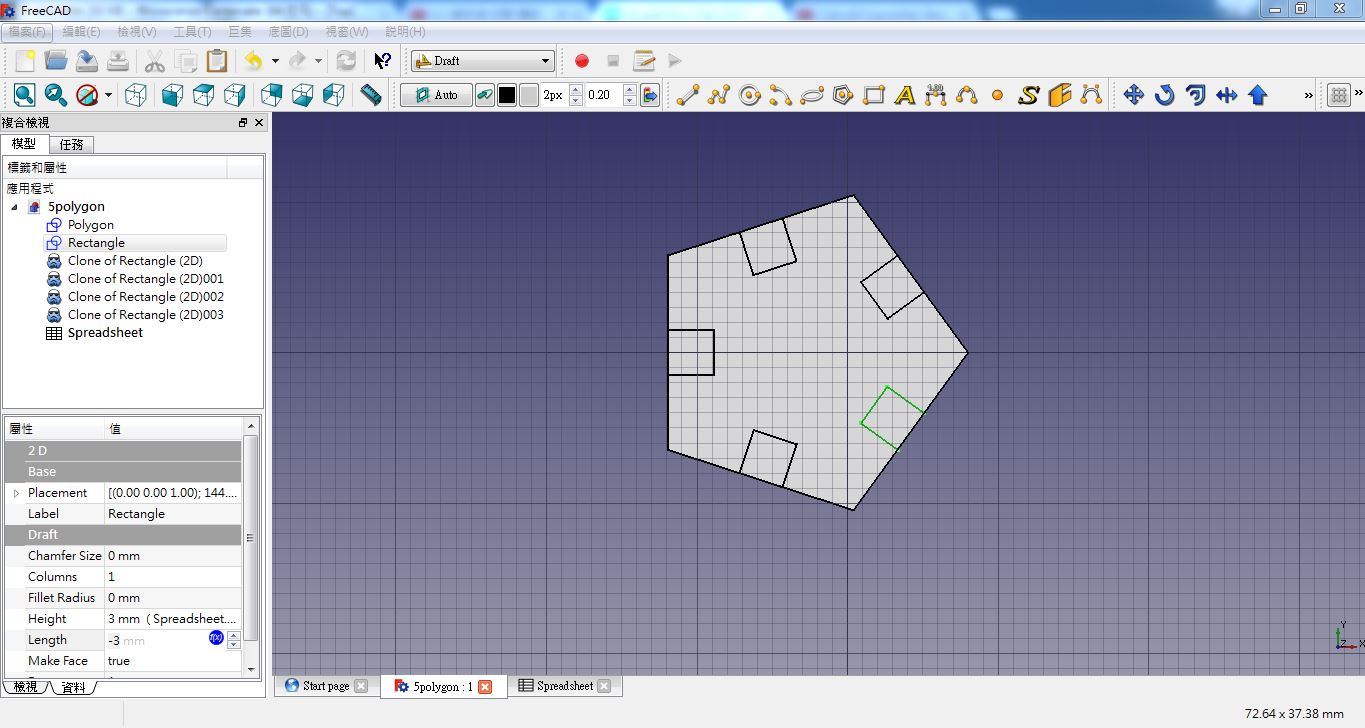The image size is (1365, 728).
Task: Open the 編輯(E) menu
Action: click(x=82, y=32)
